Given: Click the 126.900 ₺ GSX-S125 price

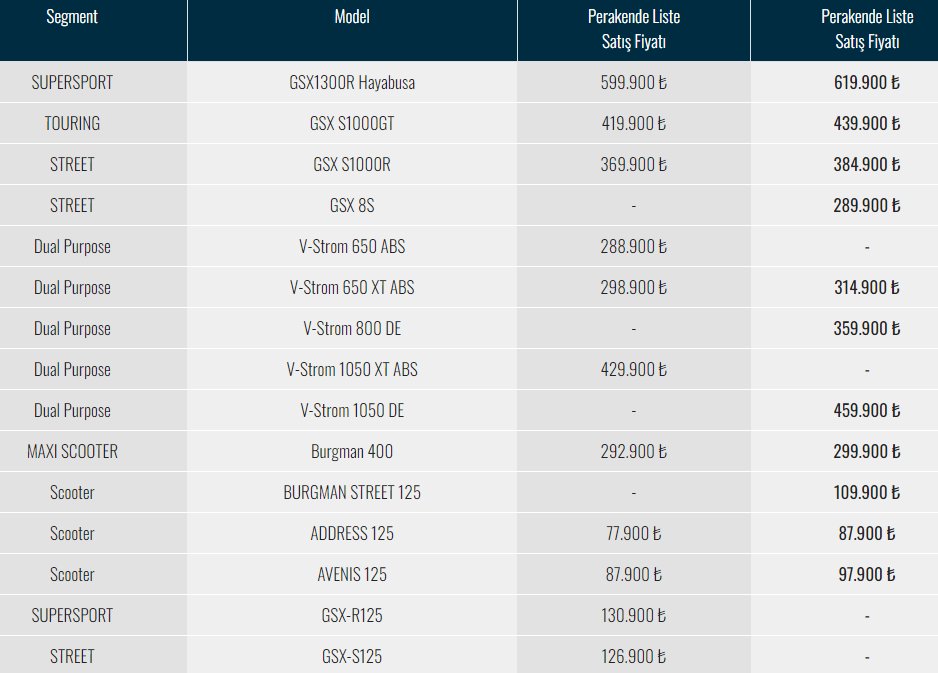Looking at the screenshot, I should click(634, 657).
